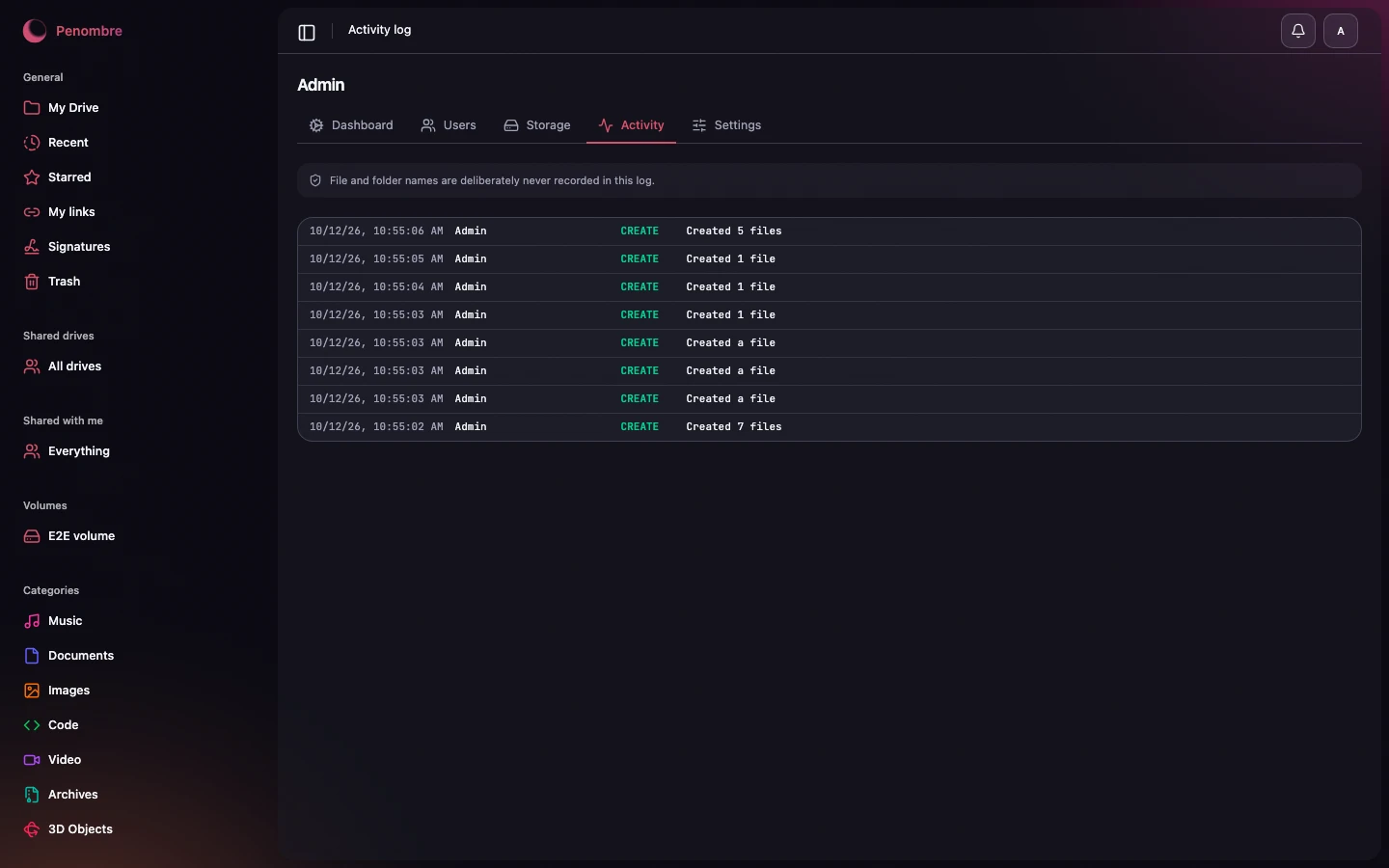Click the My links chain icon
The image size is (1389, 868).
[x=32, y=212]
